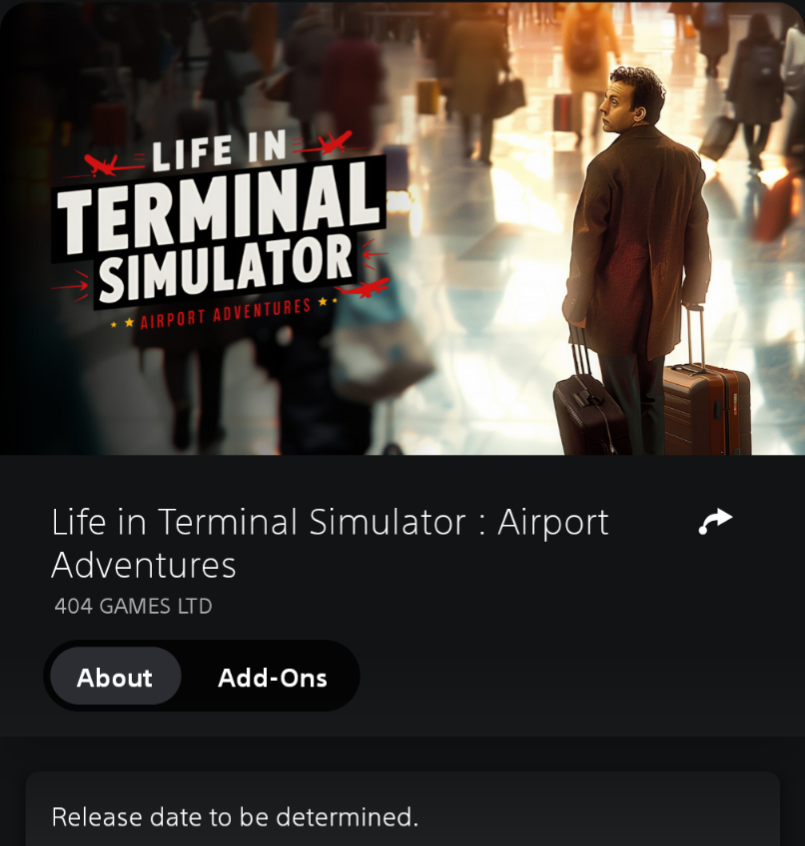Click the LIFE IN text in the logo
The width and height of the screenshot is (805, 846).
(x=219, y=152)
